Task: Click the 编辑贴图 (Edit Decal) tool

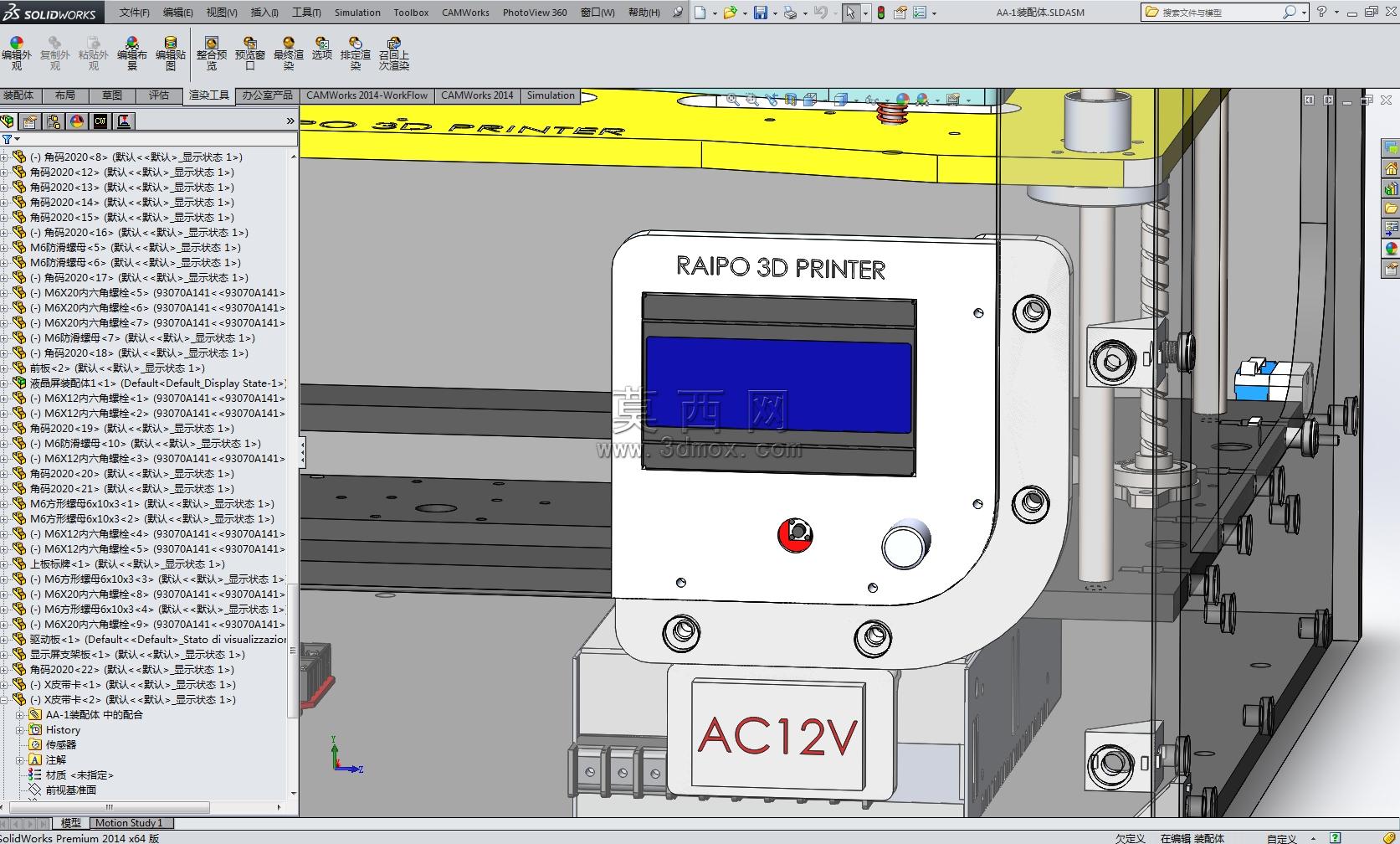Action: coord(171,54)
